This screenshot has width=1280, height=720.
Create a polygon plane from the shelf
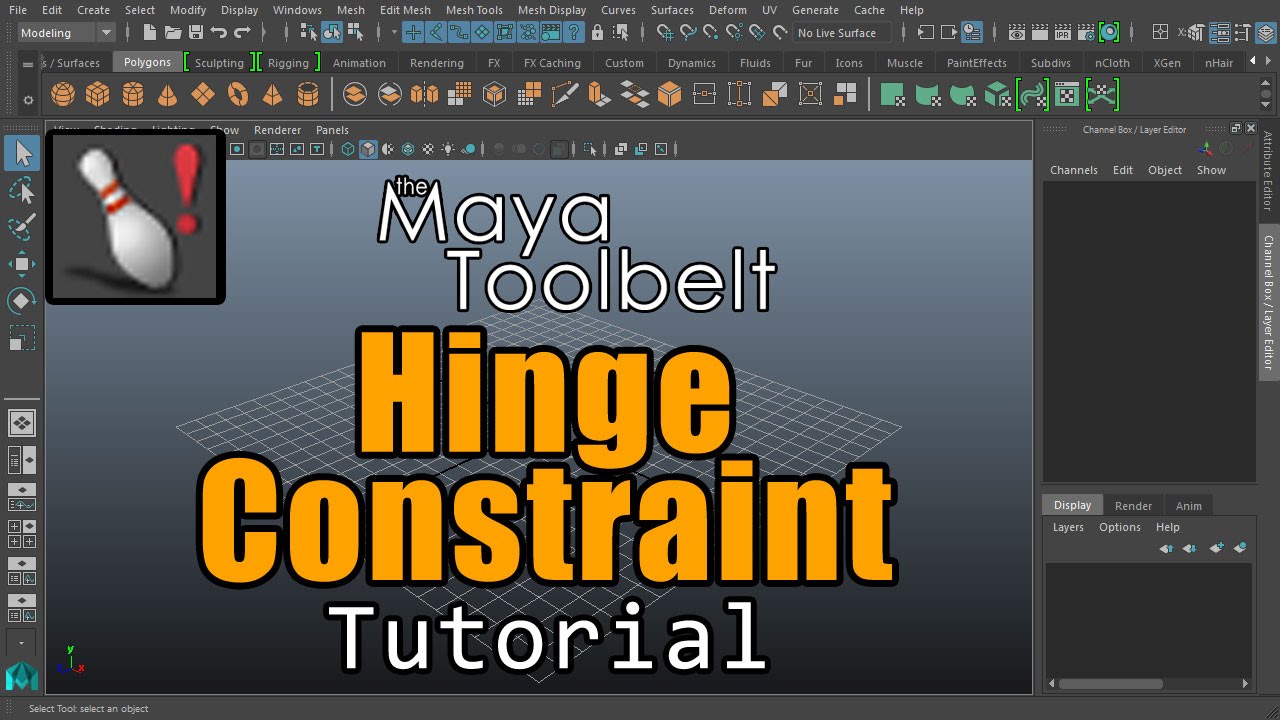[x=203, y=95]
